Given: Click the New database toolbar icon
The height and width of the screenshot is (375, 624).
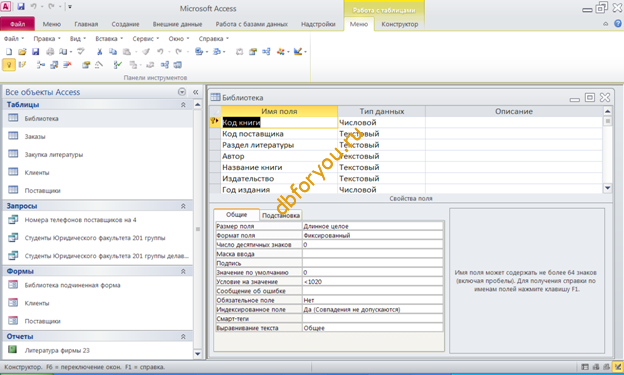Looking at the screenshot, I should [x=9, y=52].
